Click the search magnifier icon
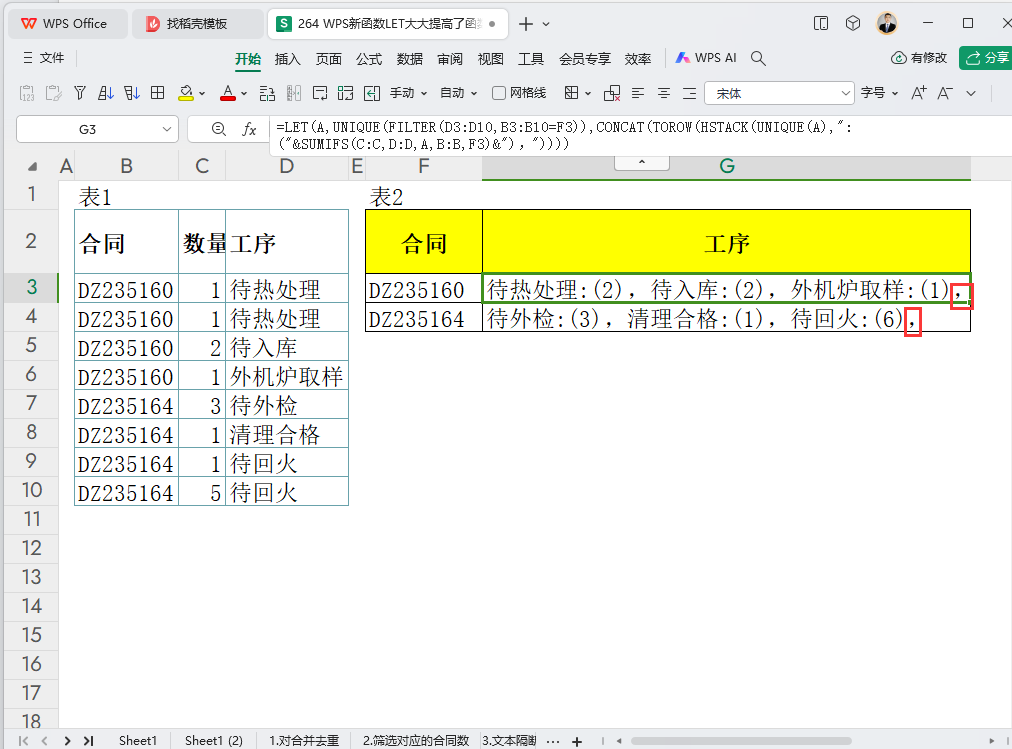The width and height of the screenshot is (1012, 749). (758, 59)
